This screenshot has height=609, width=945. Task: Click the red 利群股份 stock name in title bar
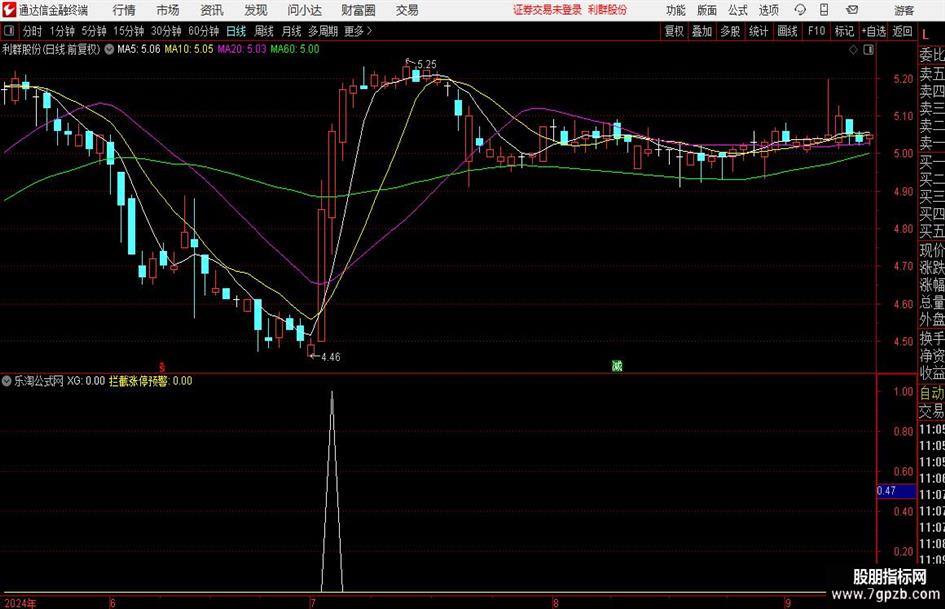coord(608,10)
